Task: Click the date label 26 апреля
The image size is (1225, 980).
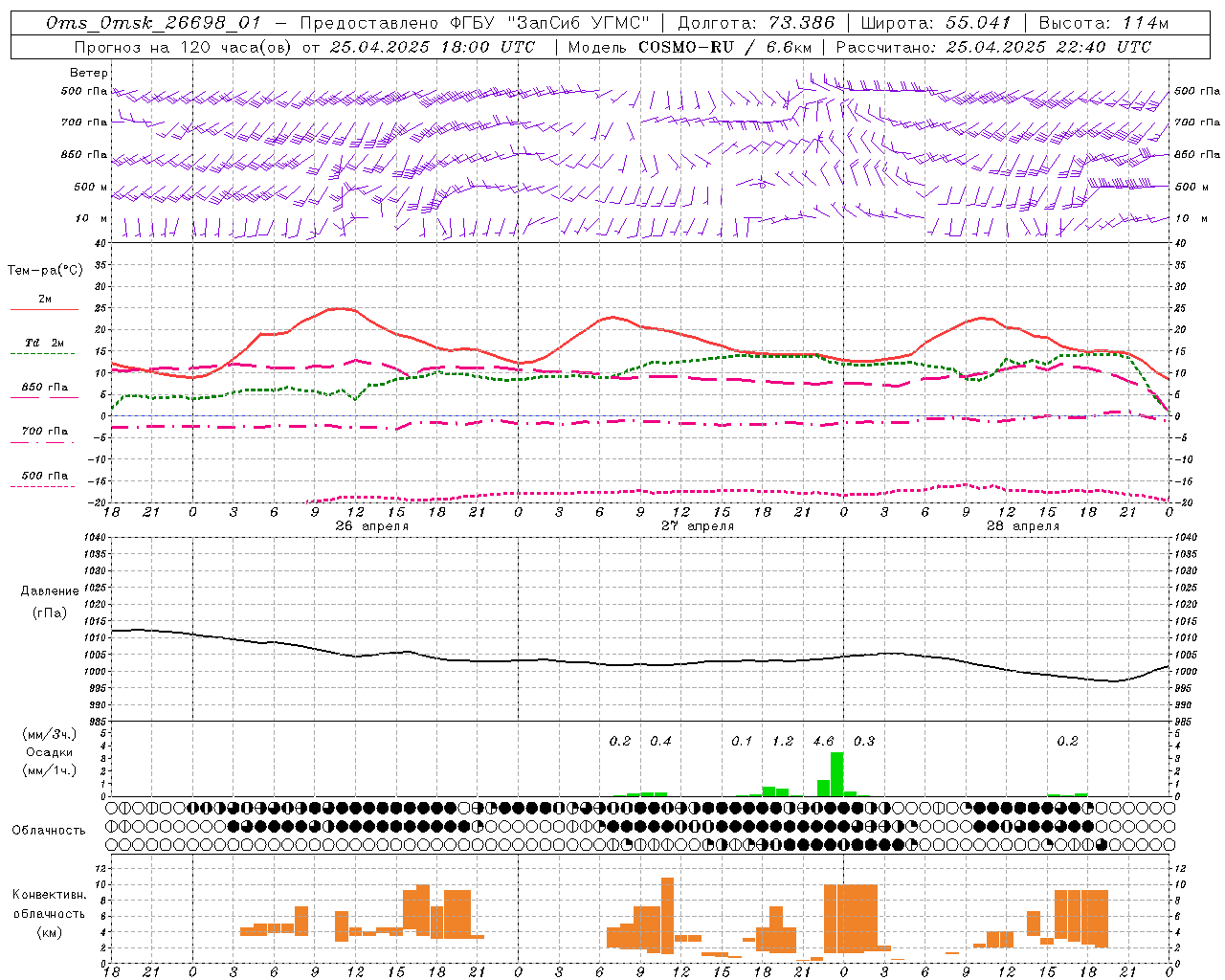Action: pos(371,526)
